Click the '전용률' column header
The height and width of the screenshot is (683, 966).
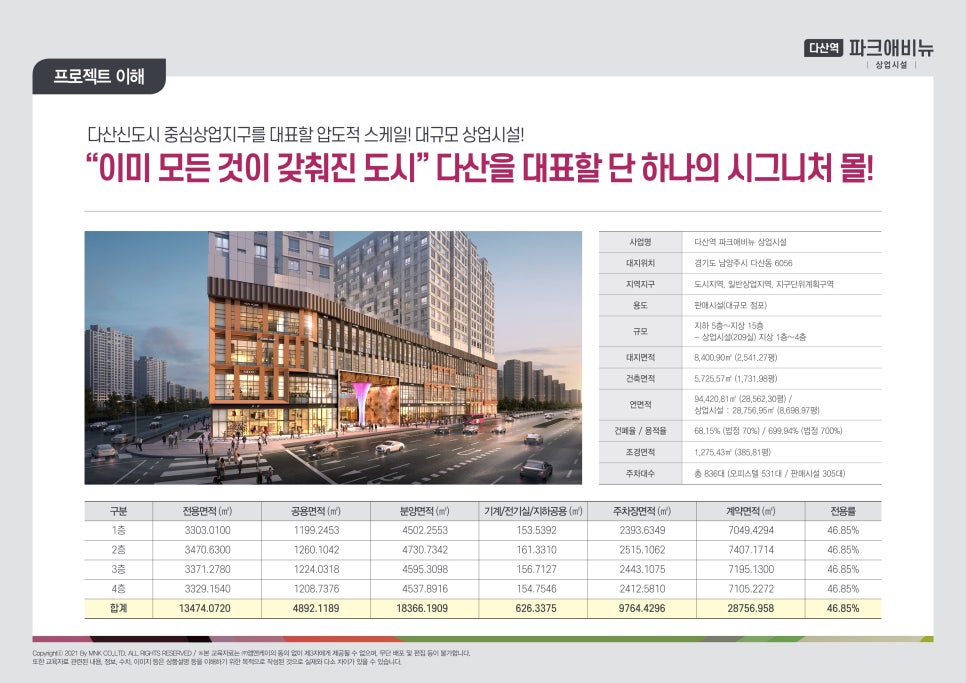click(843, 511)
